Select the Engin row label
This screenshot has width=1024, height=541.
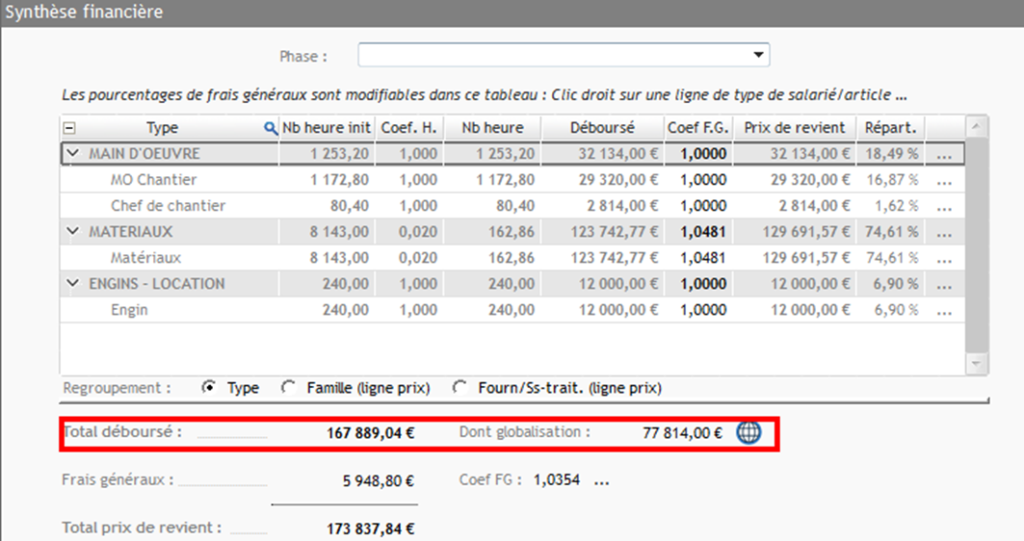tap(129, 310)
